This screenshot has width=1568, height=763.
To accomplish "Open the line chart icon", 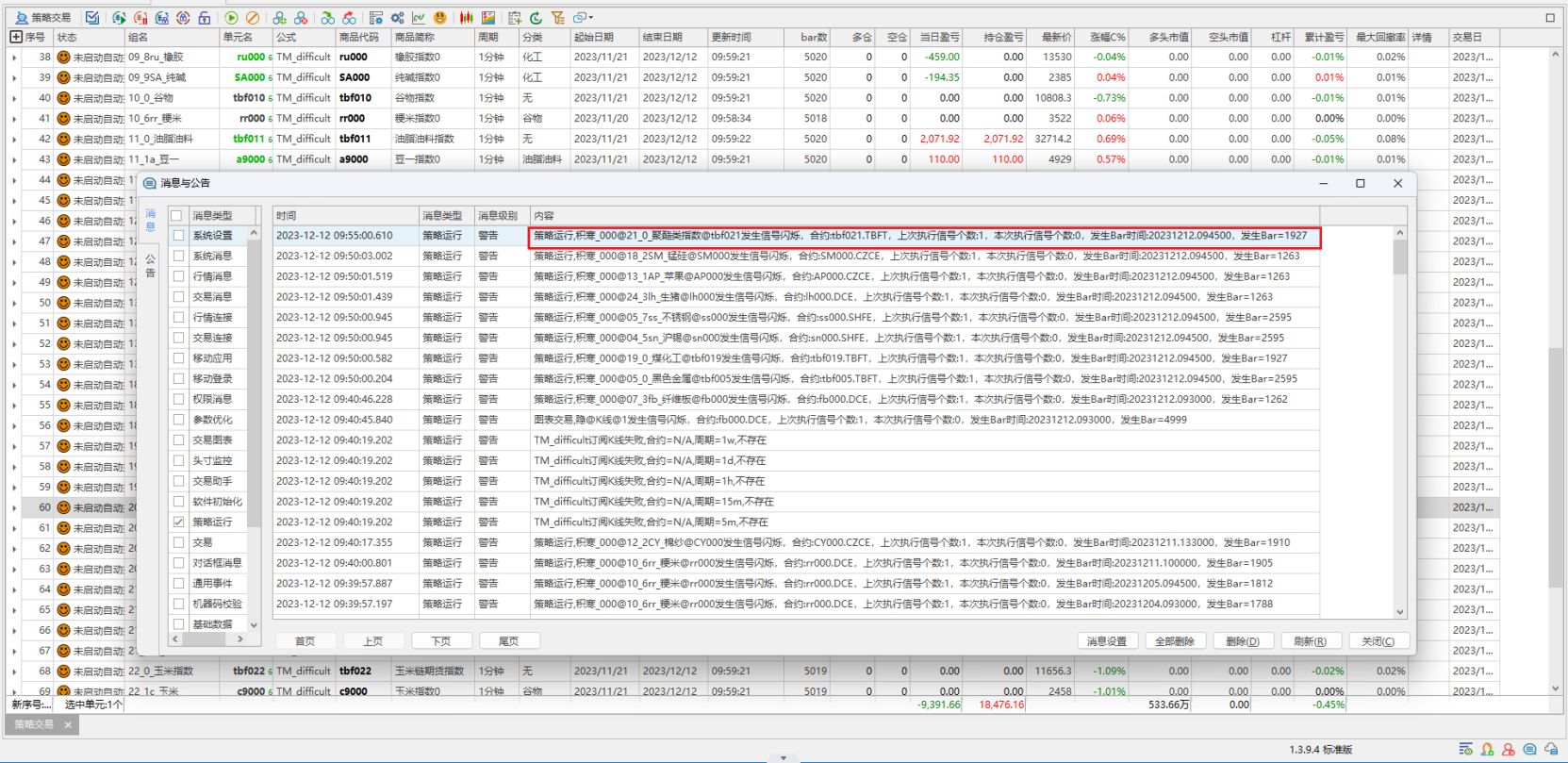I will click(x=418, y=18).
